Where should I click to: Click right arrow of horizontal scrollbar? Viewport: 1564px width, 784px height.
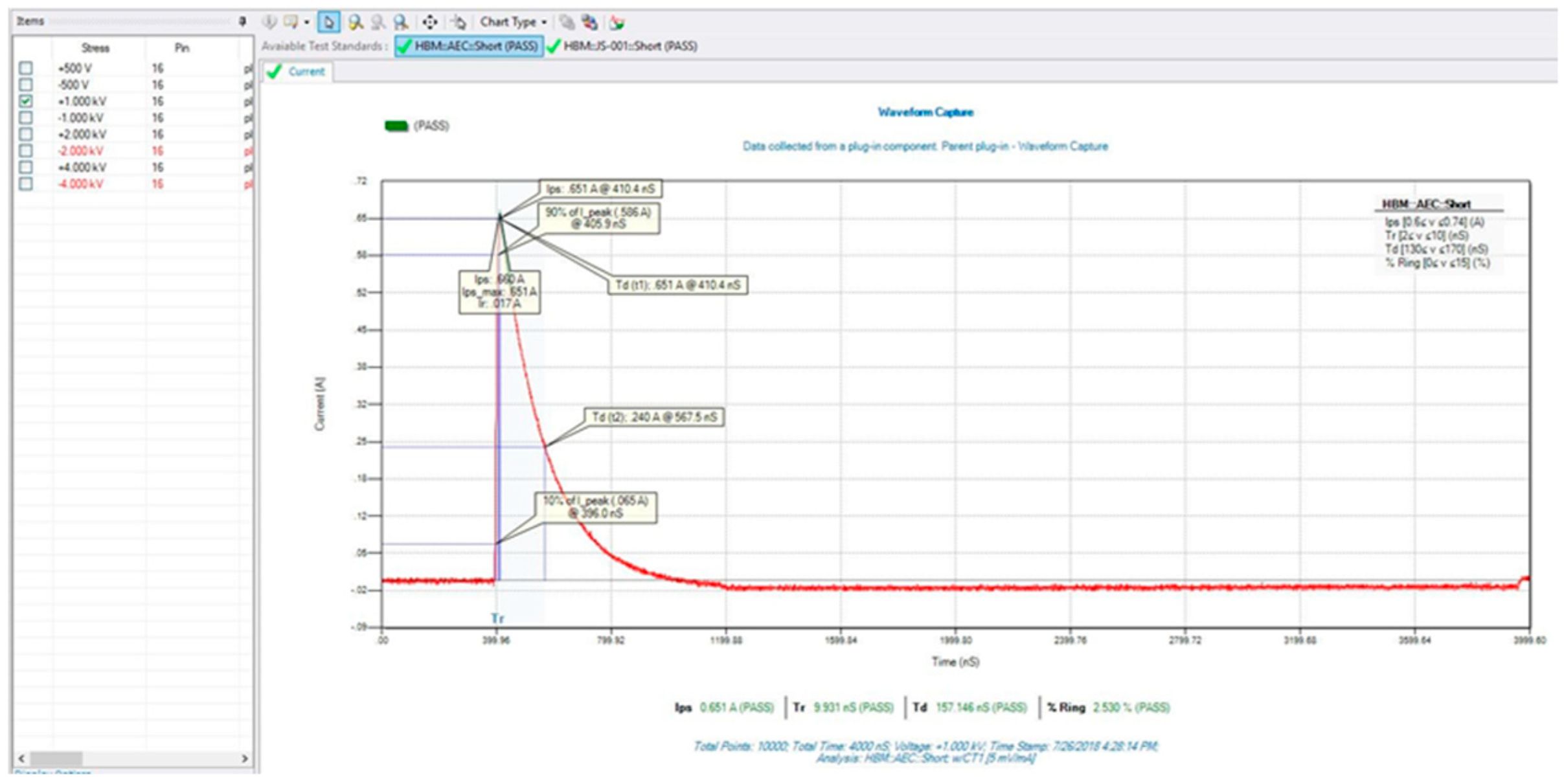click(244, 758)
